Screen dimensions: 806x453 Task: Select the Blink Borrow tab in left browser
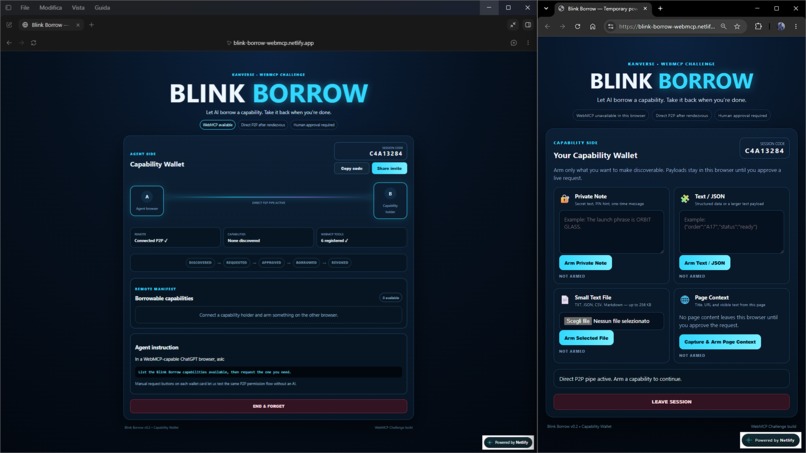coord(51,25)
